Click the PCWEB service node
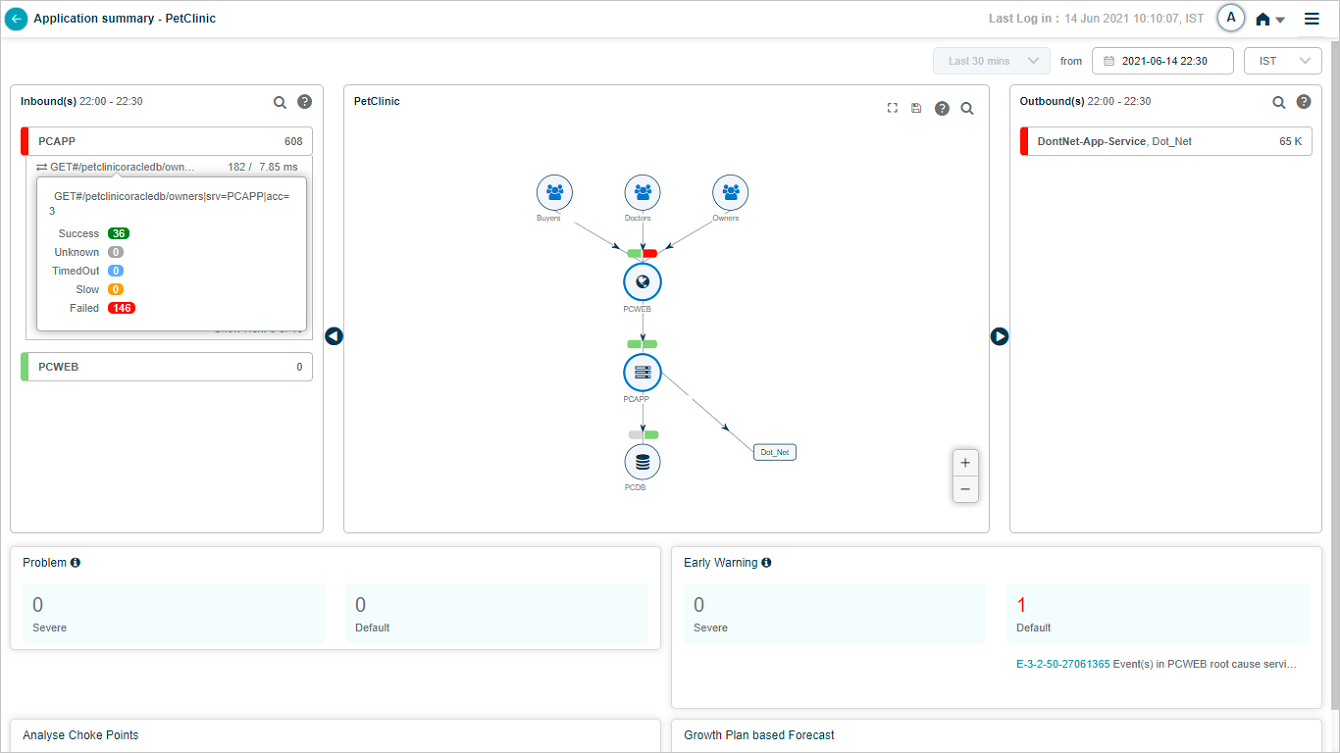Viewport: 1340px width, 753px height. [x=642, y=282]
